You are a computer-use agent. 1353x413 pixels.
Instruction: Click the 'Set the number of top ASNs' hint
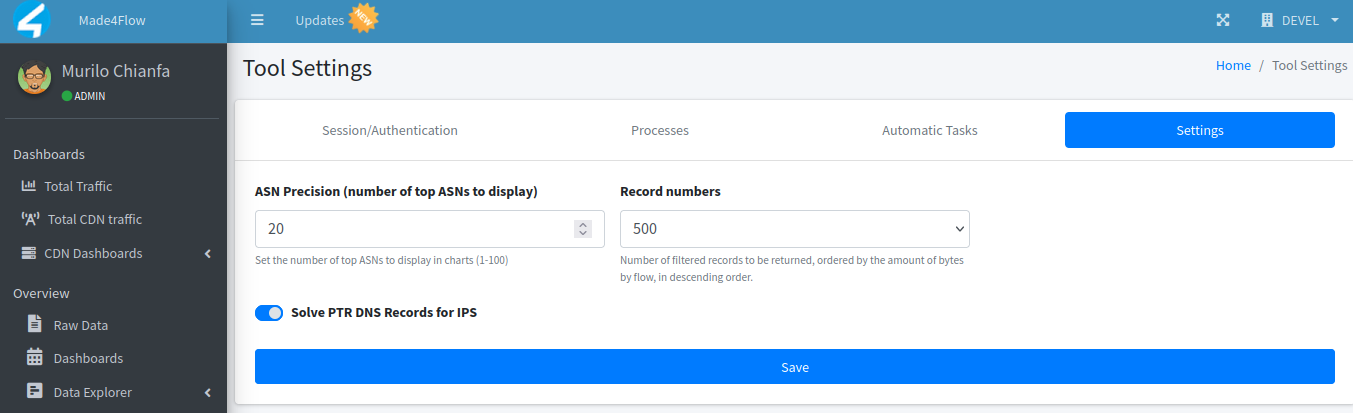[x=382, y=260]
